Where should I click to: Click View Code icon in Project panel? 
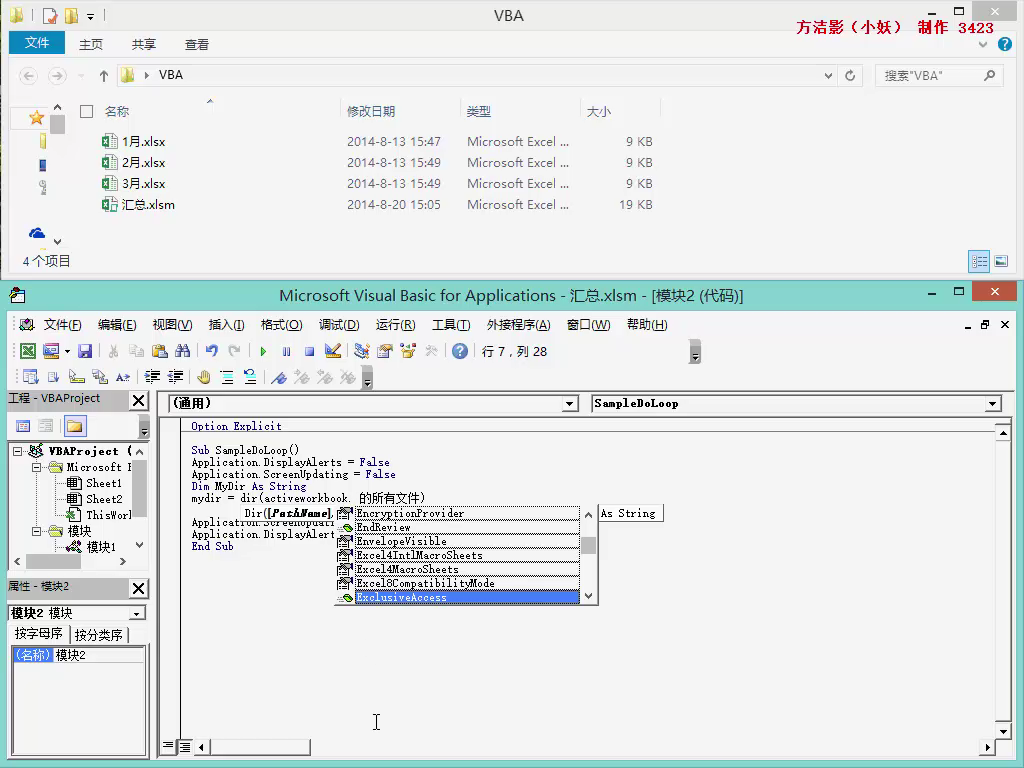point(23,426)
